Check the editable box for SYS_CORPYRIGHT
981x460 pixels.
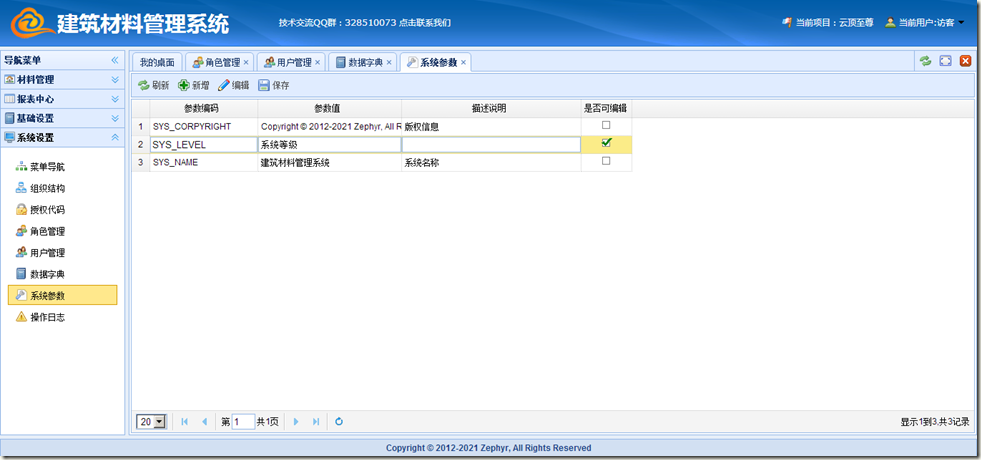(606, 126)
